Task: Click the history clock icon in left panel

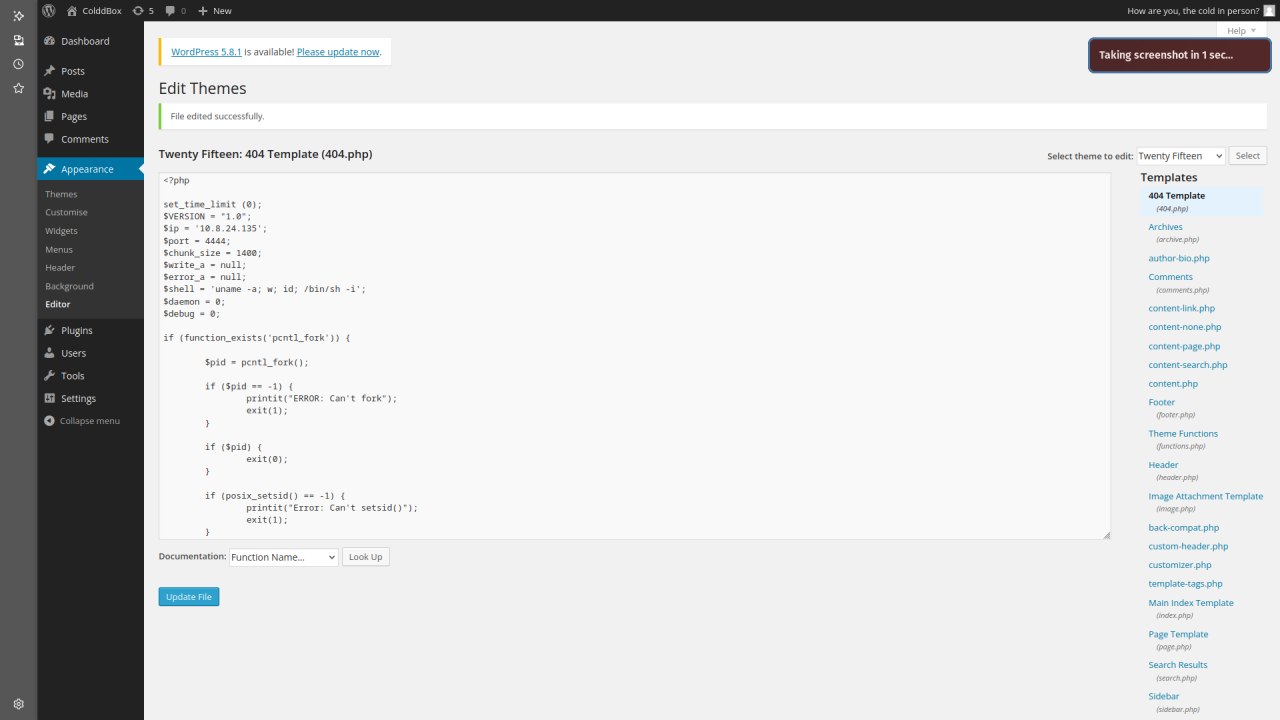Action: pyautogui.click(x=18, y=64)
